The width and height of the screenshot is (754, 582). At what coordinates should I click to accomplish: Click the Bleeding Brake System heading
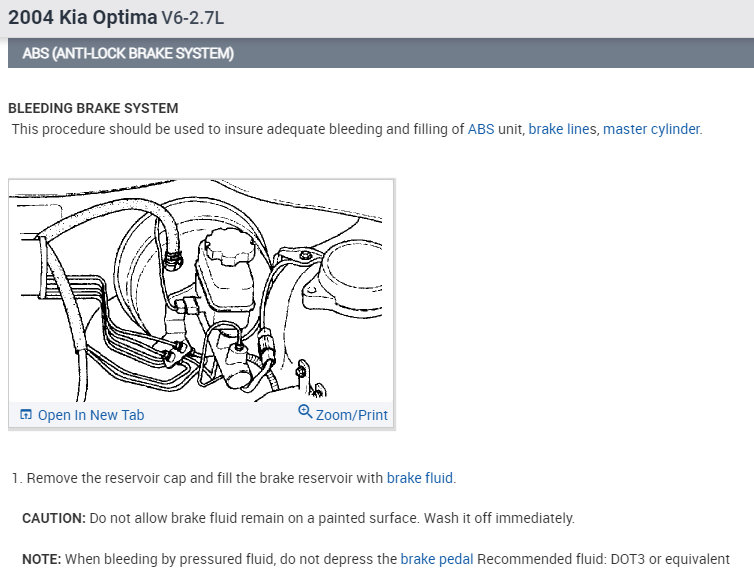click(x=93, y=108)
